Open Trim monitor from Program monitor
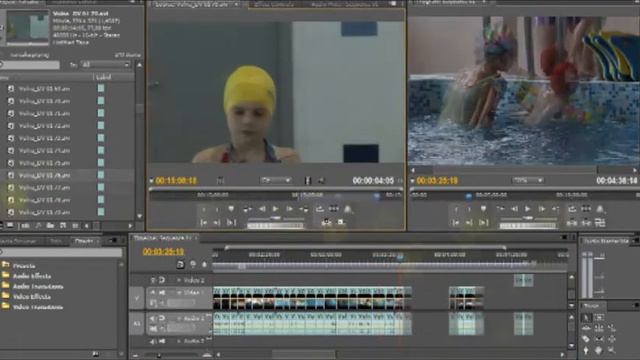This screenshot has width=640, height=360. (x=600, y=222)
